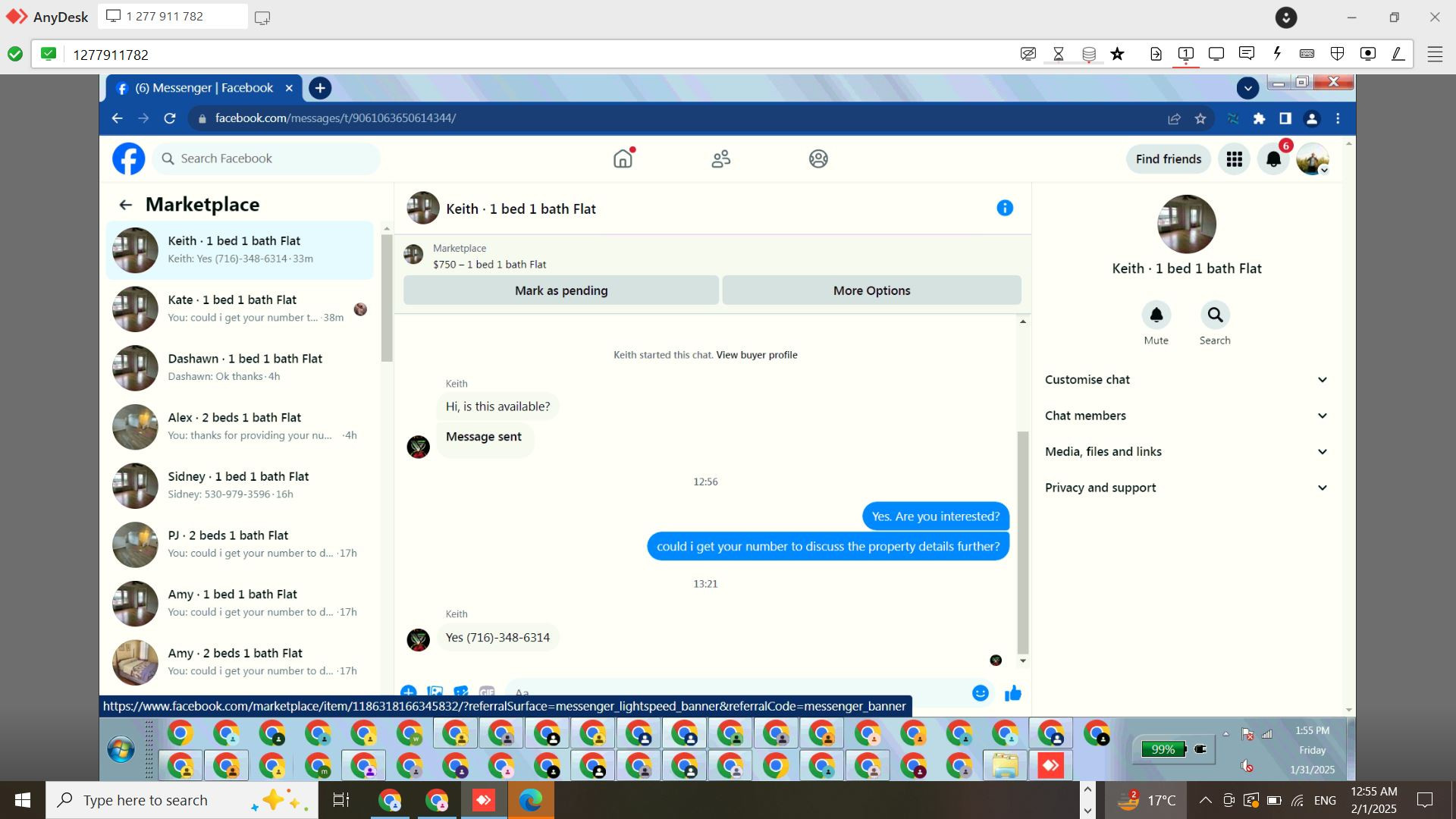
Task: Open the Facebook menu grid icon
Action: tap(1234, 159)
